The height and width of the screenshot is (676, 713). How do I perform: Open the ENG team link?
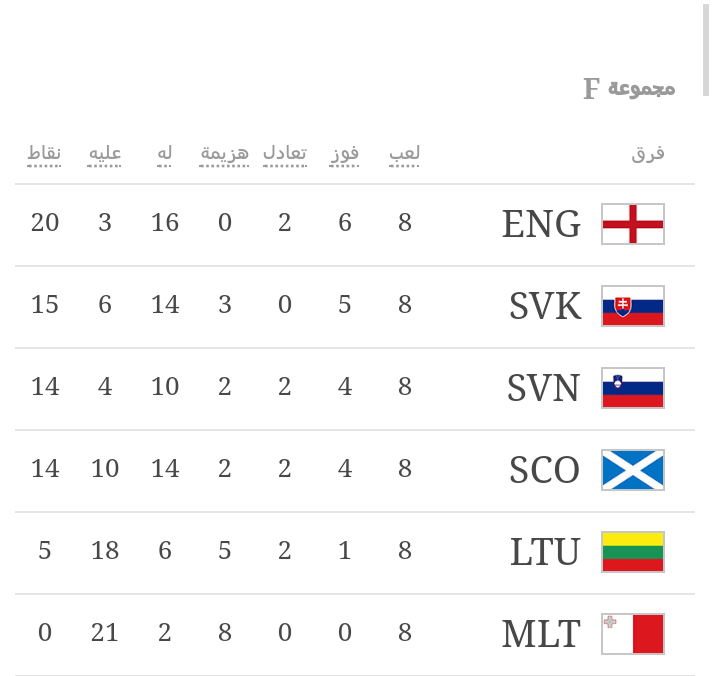click(541, 224)
